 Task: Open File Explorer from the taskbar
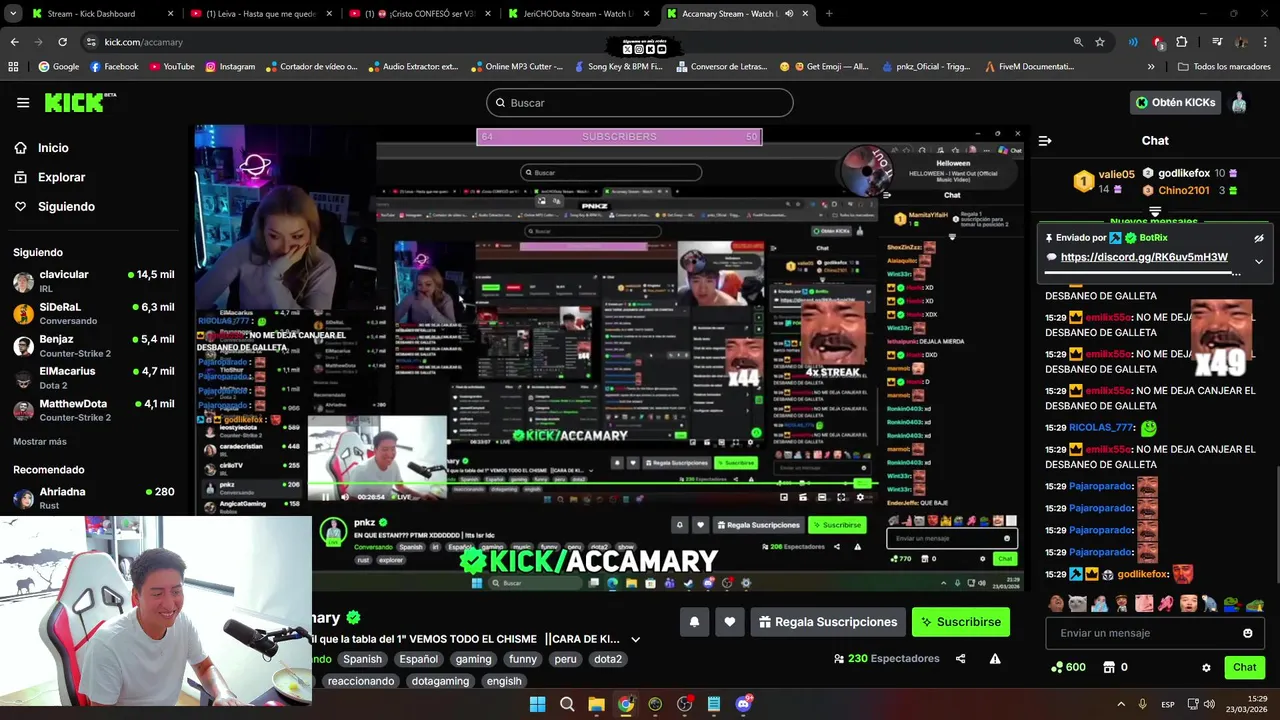pyautogui.click(x=596, y=704)
